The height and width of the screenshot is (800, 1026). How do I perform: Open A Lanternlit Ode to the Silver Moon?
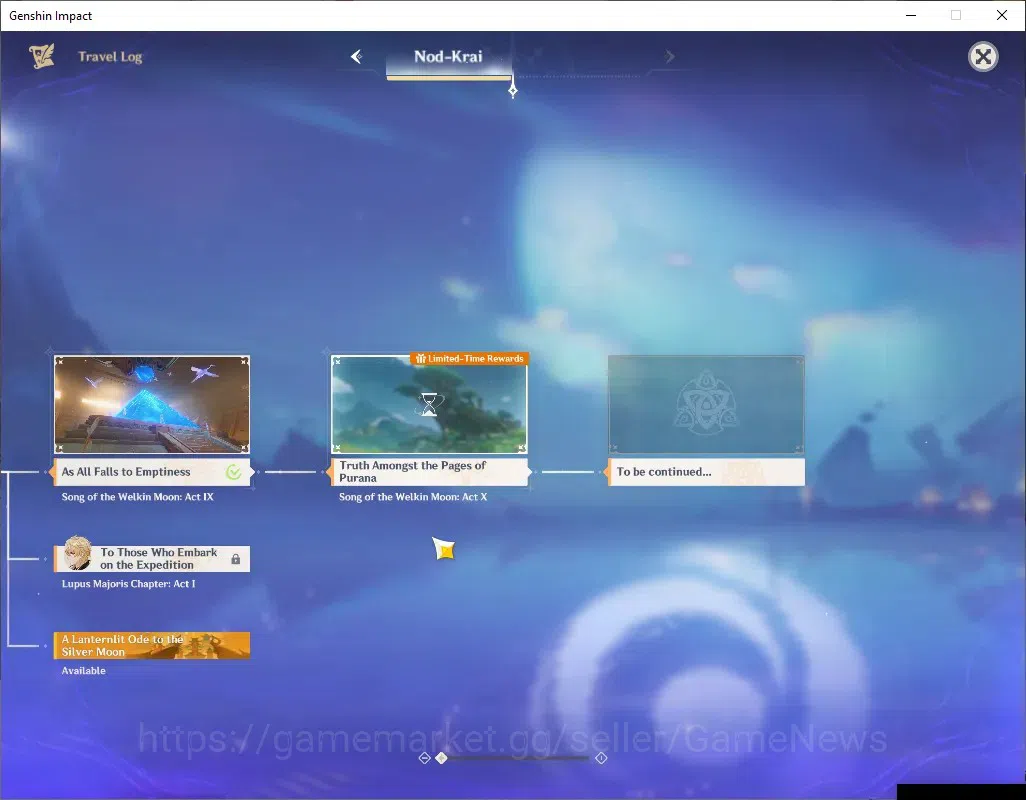point(152,646)
